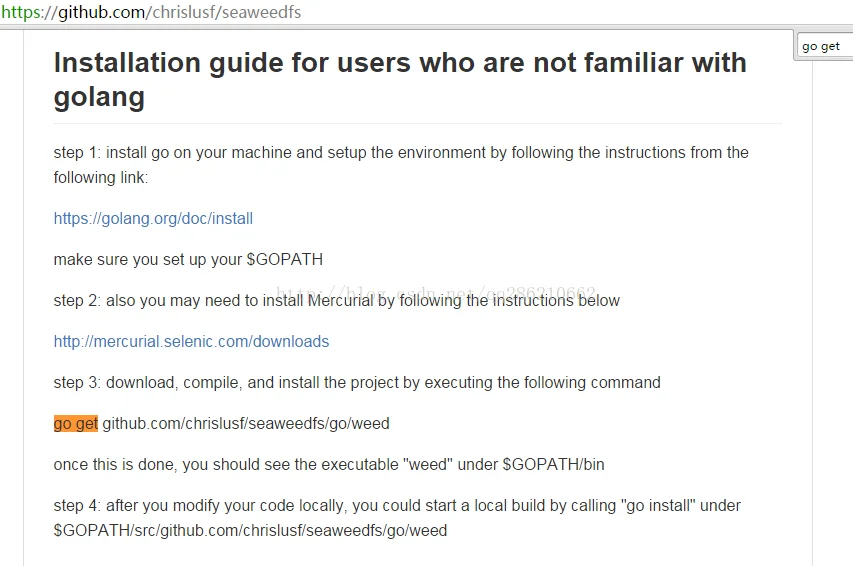Click the word "golang" in the heading
853x566 pixels.
tap(99, 98)
